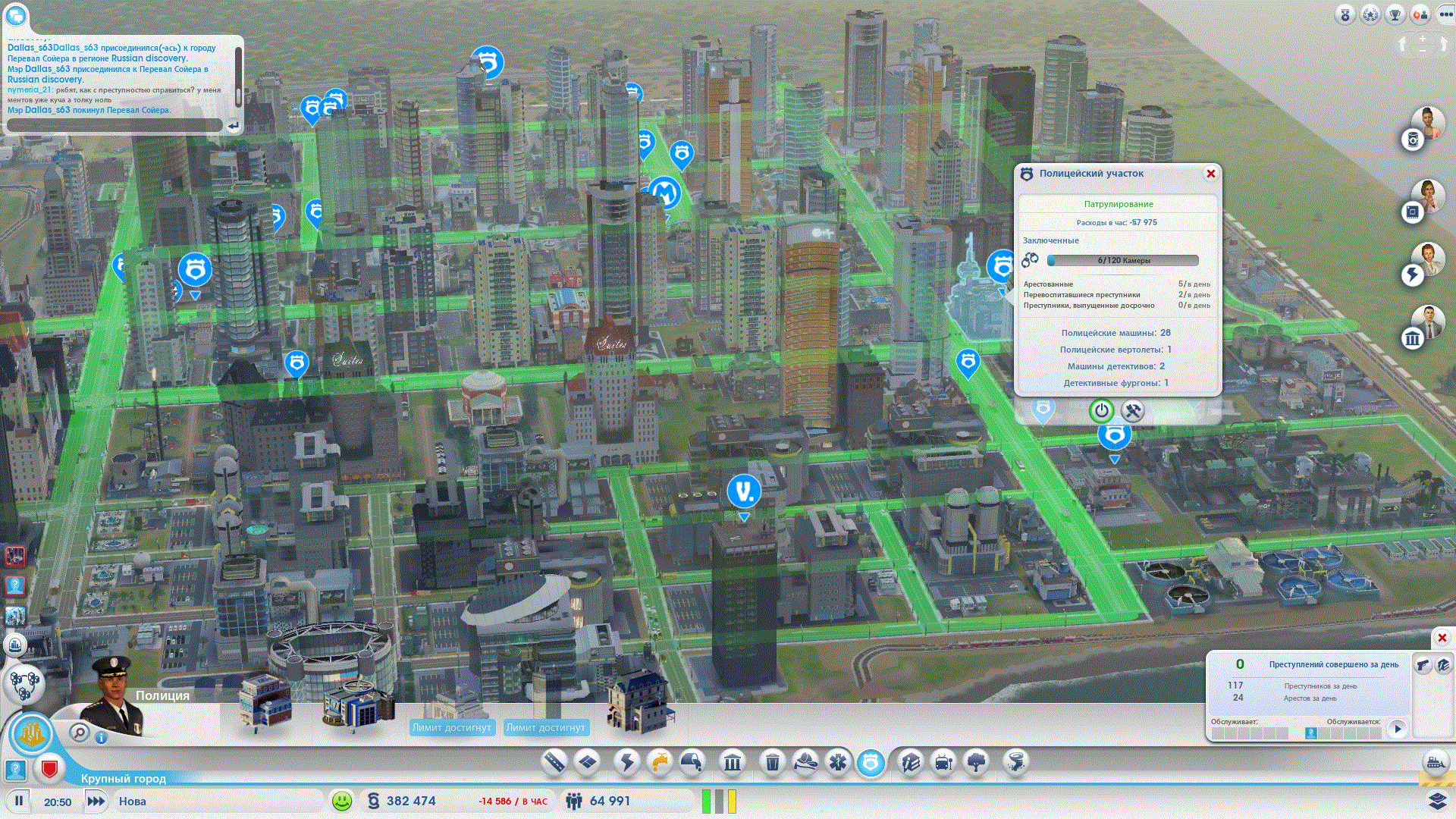Viewport: 1456px width, 819px height.
Task: Activate the Bulldozer tool
Action: (1436, 761)
